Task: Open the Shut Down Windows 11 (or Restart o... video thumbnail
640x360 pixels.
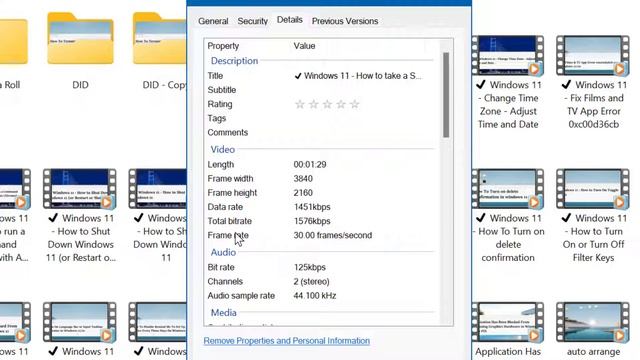Action: coord(80,189)
